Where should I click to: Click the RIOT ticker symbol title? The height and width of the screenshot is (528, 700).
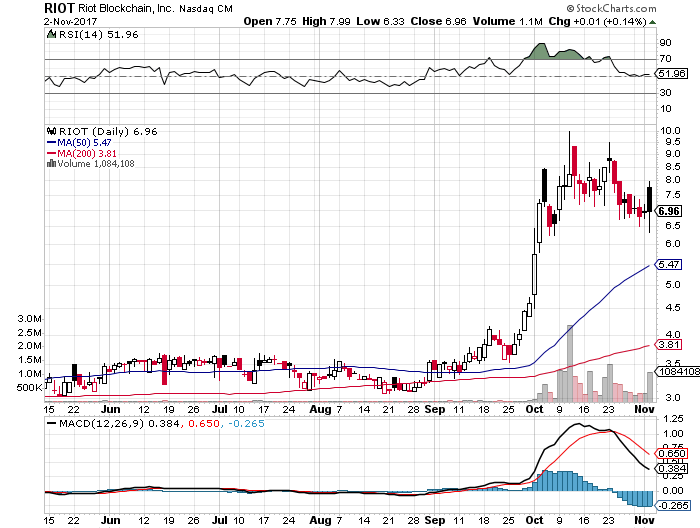click(x=59, y=8)
